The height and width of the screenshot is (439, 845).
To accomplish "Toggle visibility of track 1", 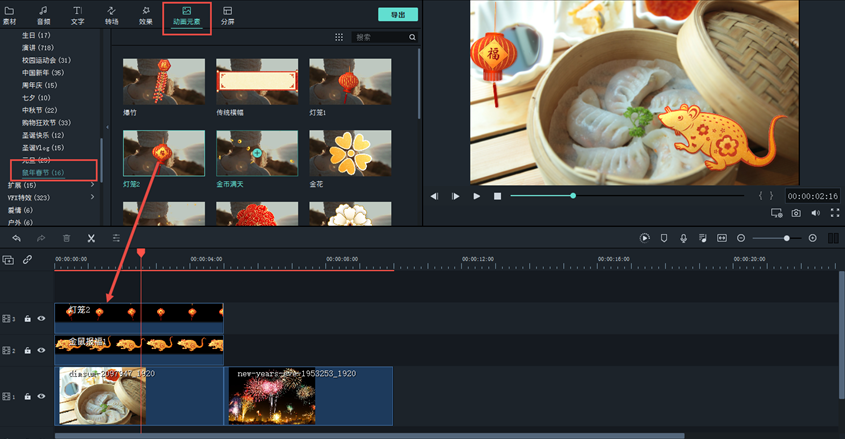I will click(41, 397).
